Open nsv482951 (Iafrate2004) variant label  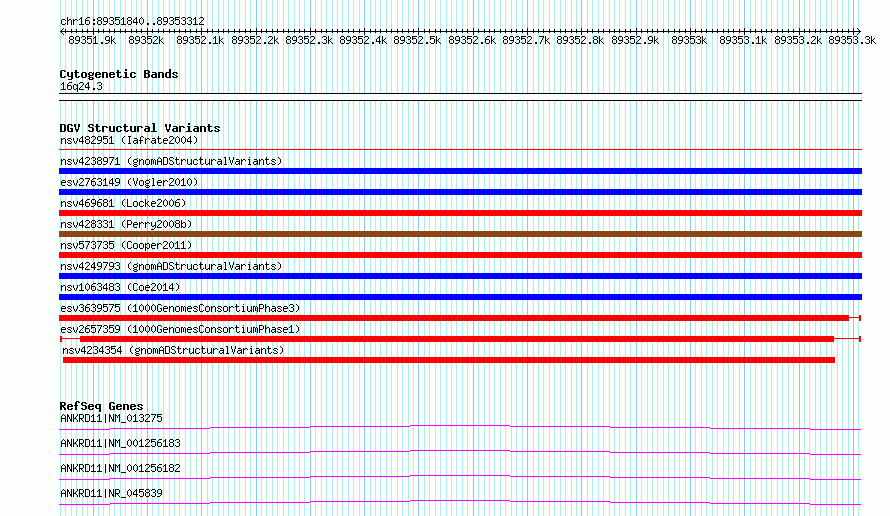[129, 140]
